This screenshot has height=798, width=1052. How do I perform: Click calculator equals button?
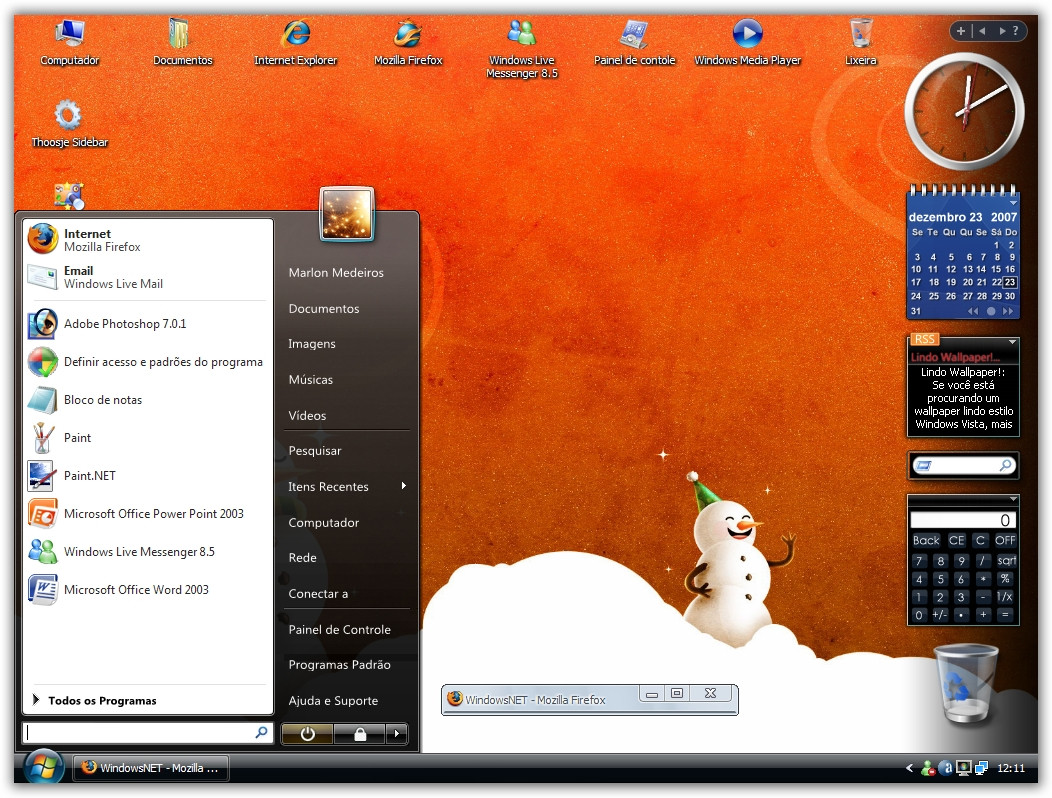click(1005, 614)
